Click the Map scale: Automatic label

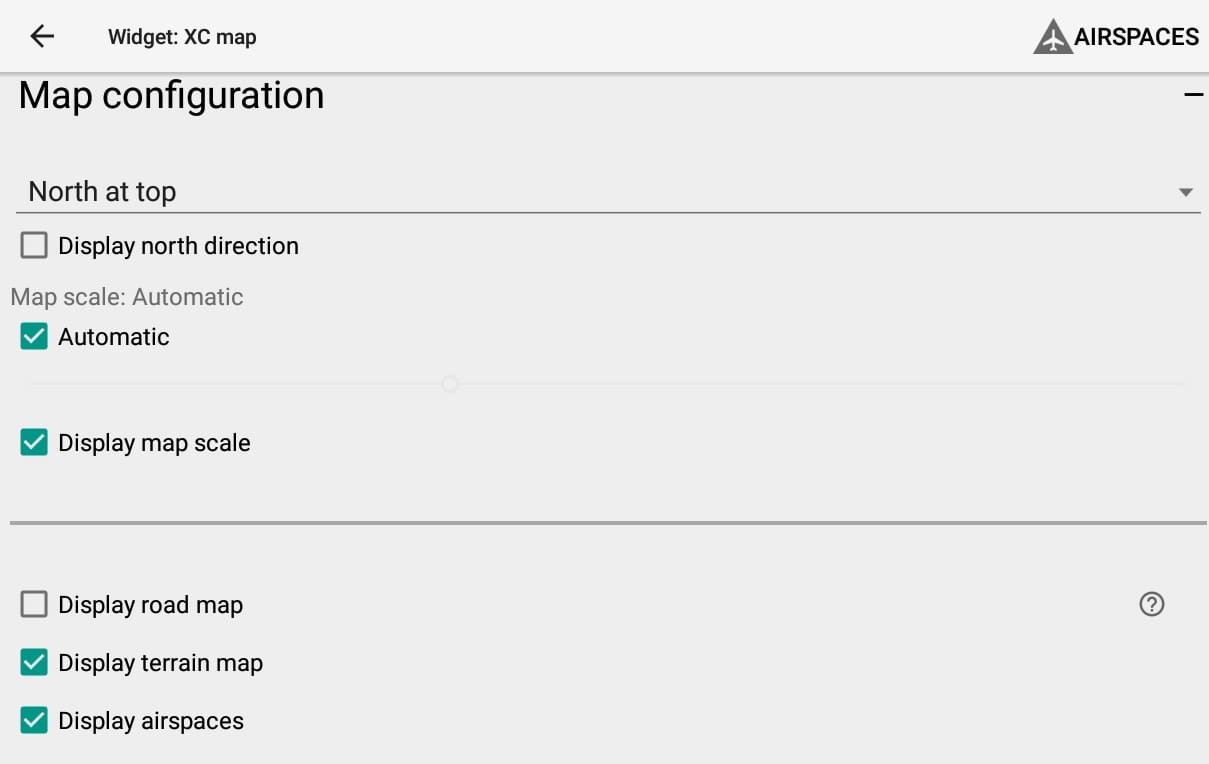coord(127,297)
